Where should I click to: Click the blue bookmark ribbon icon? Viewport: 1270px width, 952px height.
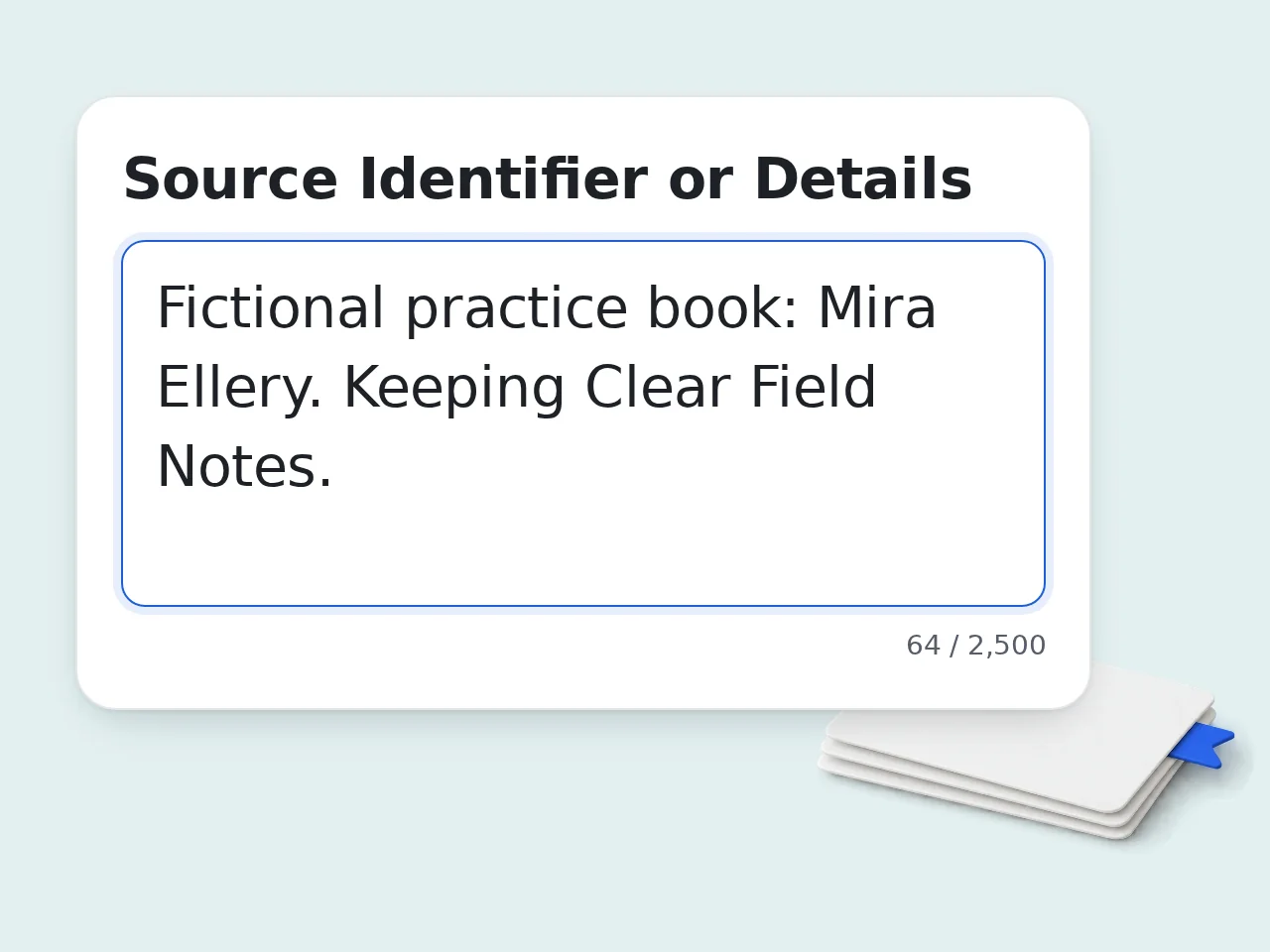click(x=1203, y=745)
